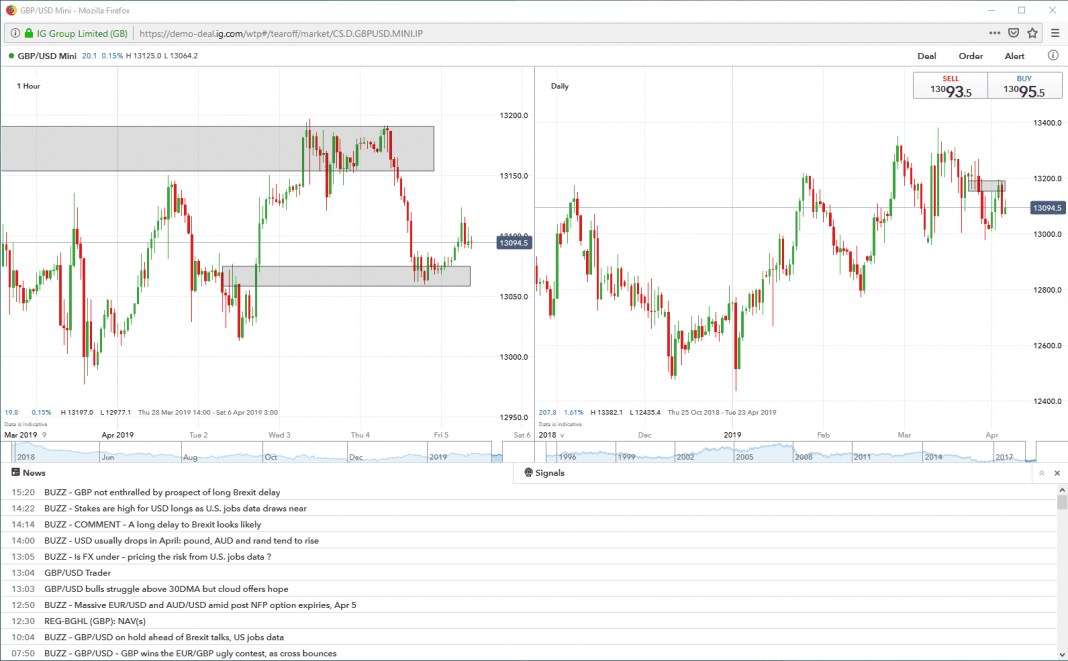The height and width of the screenshot is (661, 1068).
Task: Close the News and Signals panel
Action: (x=1057, y=473)
